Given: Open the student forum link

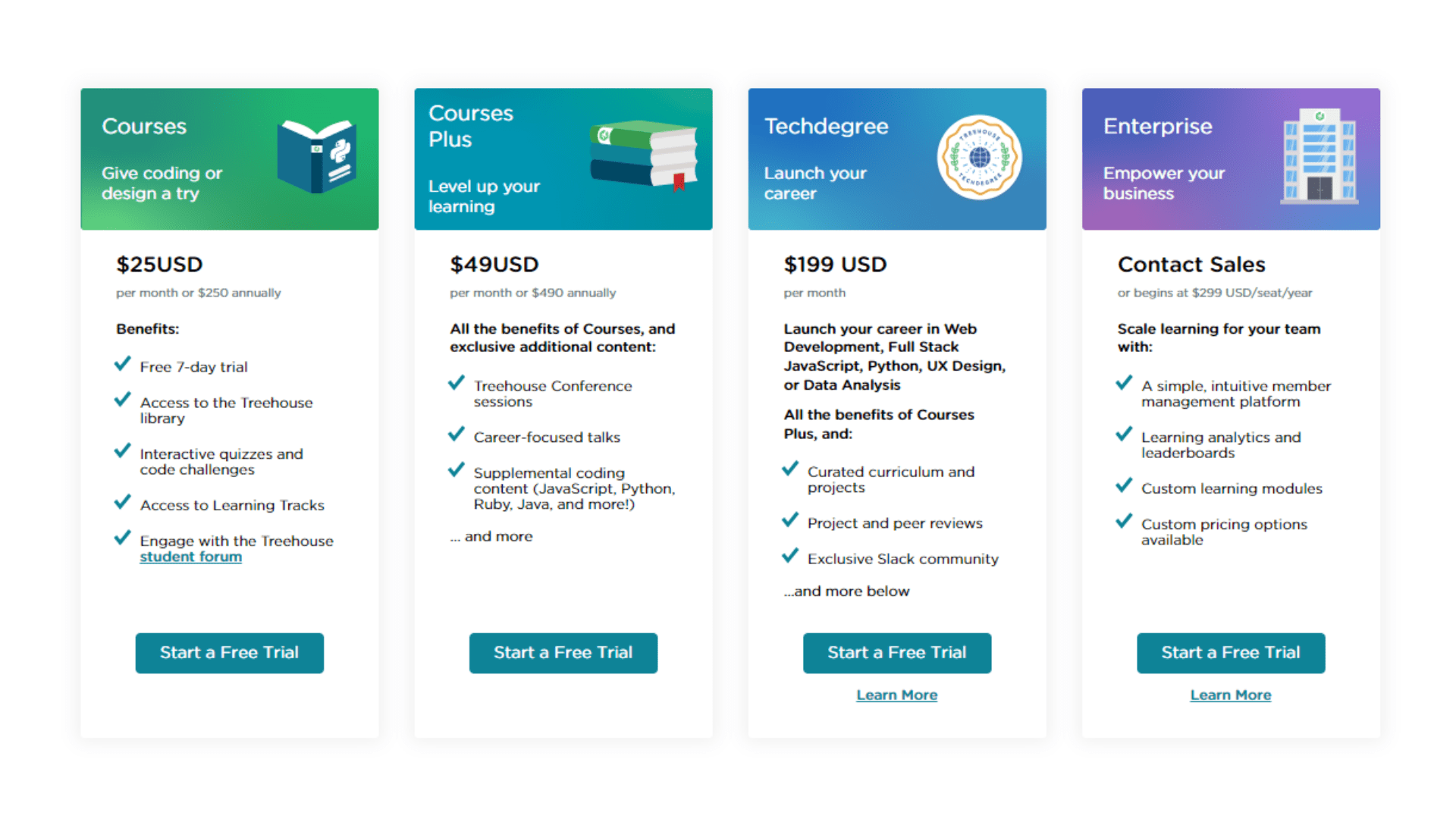Looking at the screenshot, I should click(x=190, y=556).
